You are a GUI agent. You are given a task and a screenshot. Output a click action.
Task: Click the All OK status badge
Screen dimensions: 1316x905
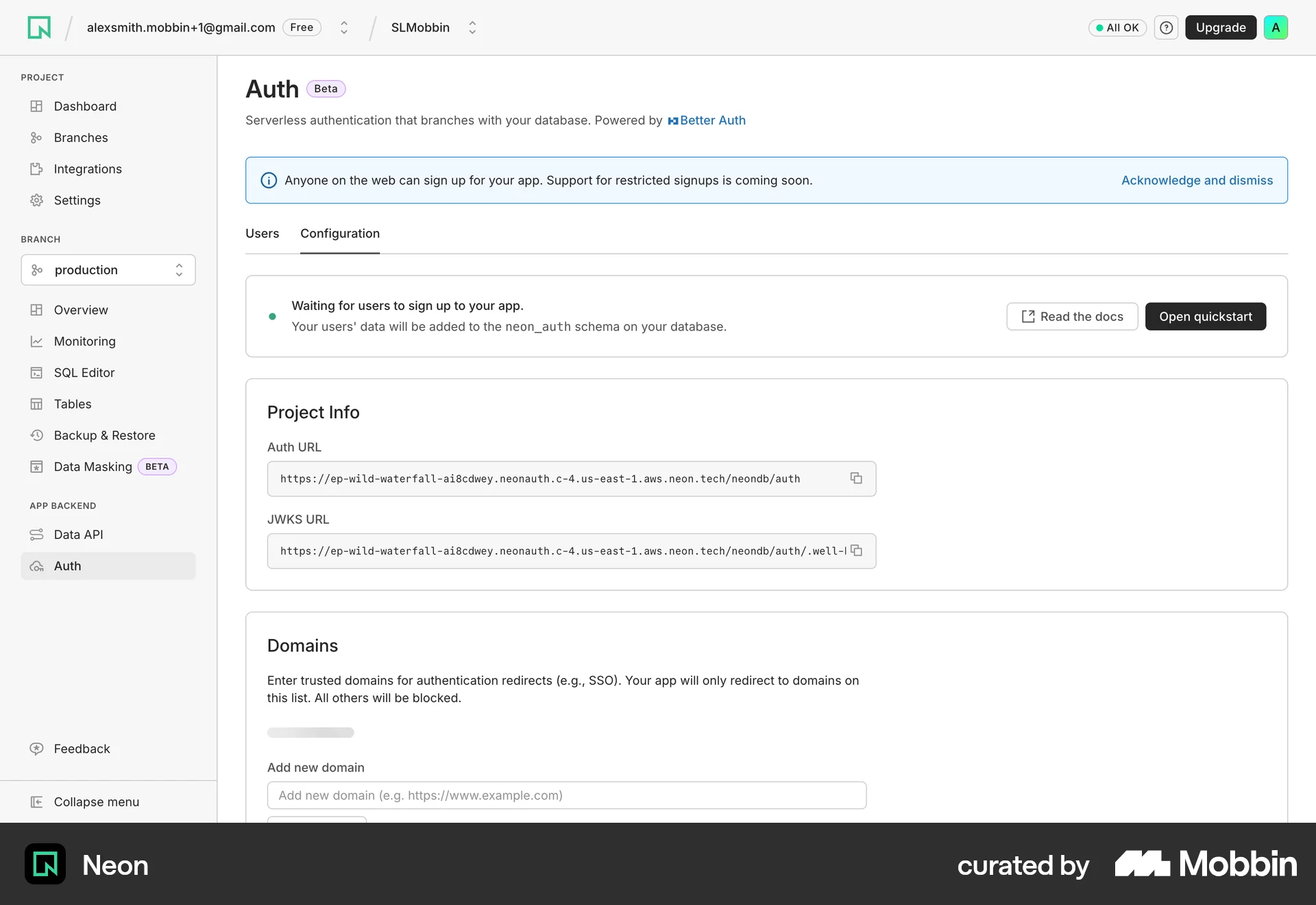pos(1117,27)
